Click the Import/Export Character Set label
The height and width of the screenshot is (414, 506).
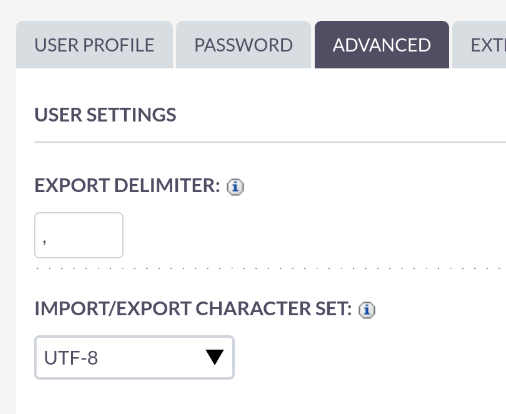point(193,308)
